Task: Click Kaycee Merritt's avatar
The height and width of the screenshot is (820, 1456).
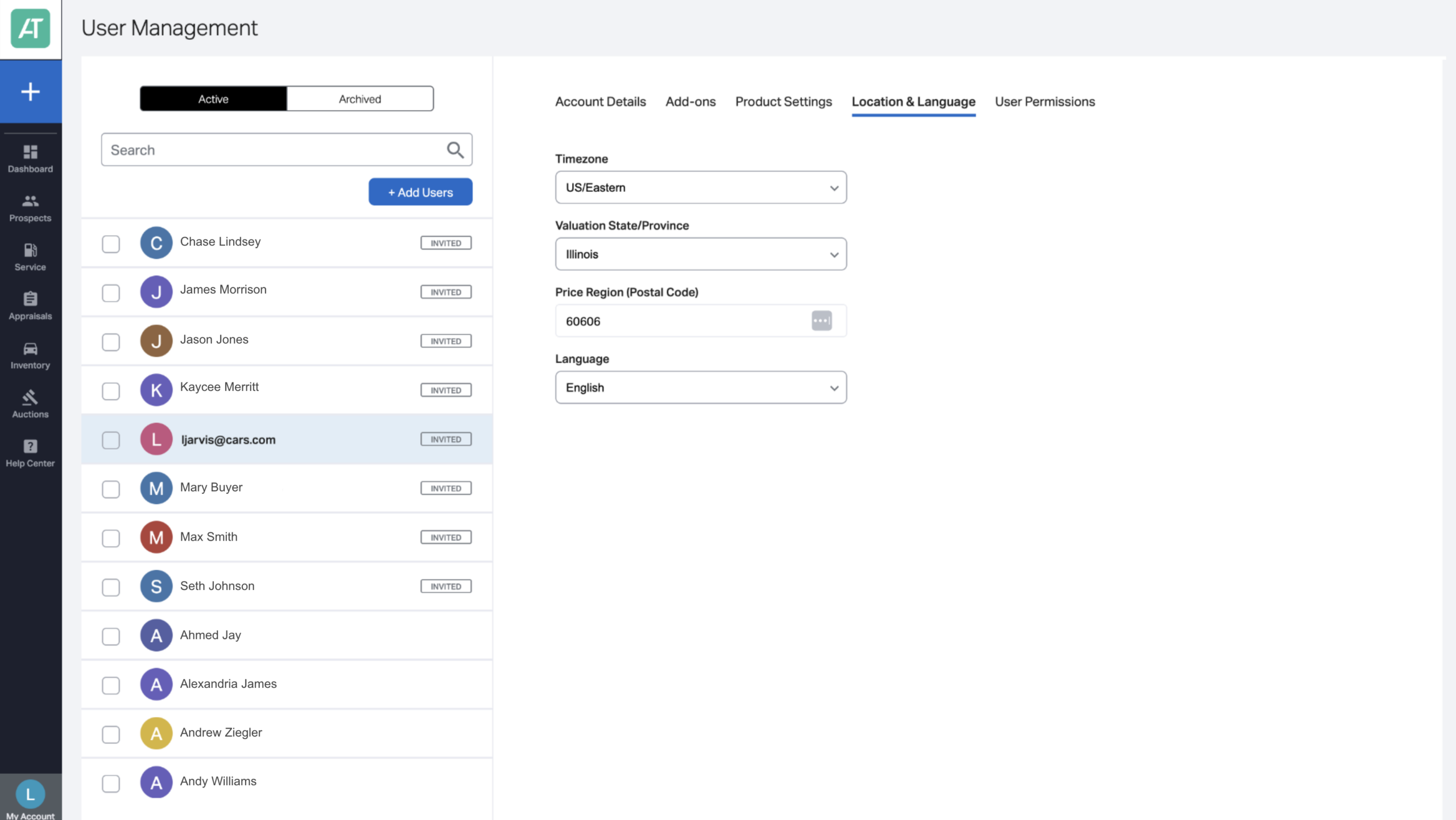Action: [x=156, y=390]
